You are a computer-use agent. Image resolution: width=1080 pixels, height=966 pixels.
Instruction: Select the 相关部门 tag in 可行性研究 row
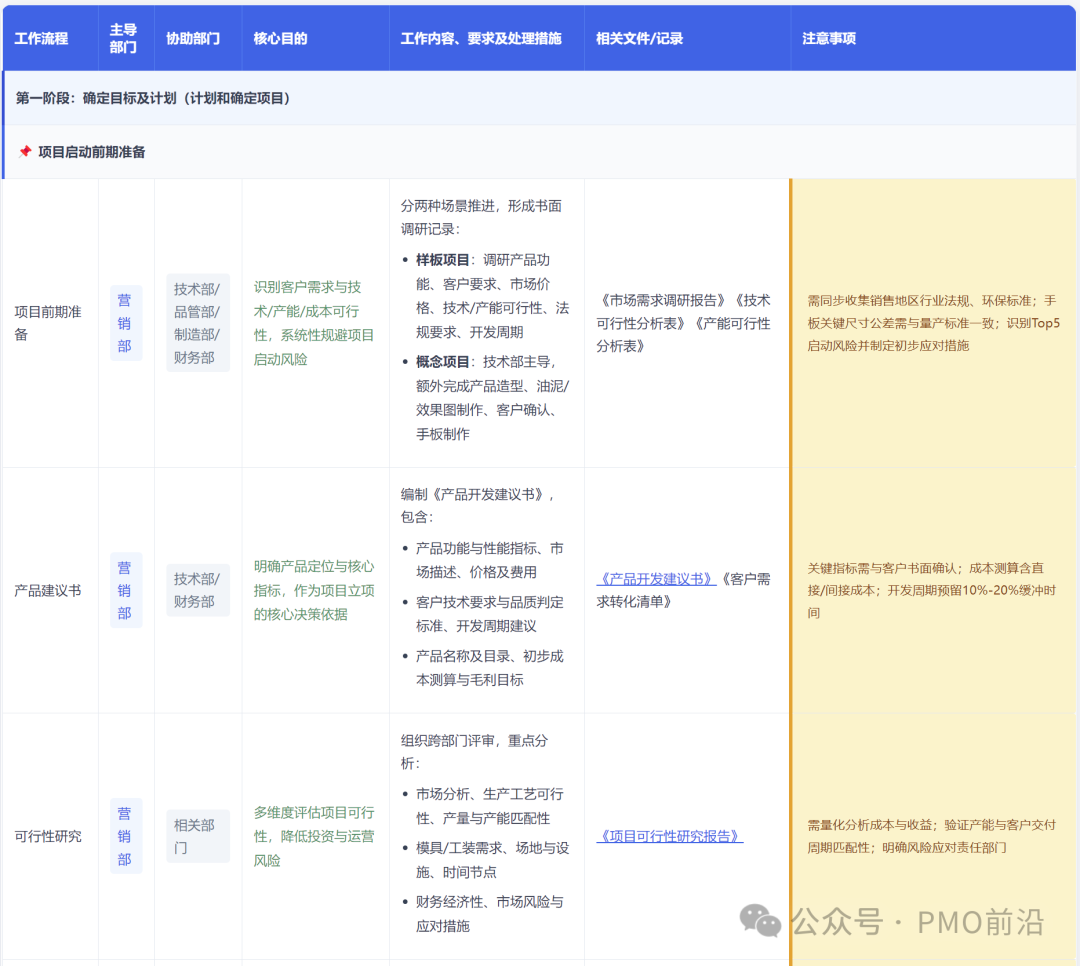(x=197, y=836)
